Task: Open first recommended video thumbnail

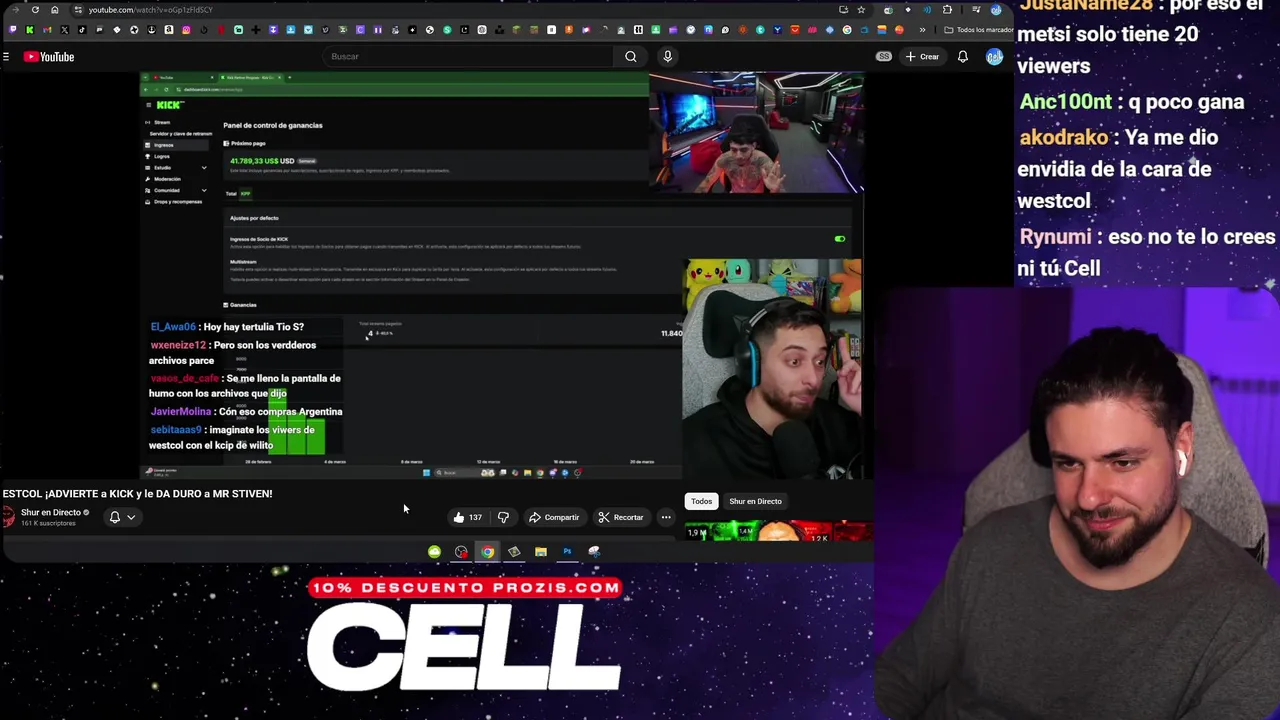Action: (x=777, y=532)
